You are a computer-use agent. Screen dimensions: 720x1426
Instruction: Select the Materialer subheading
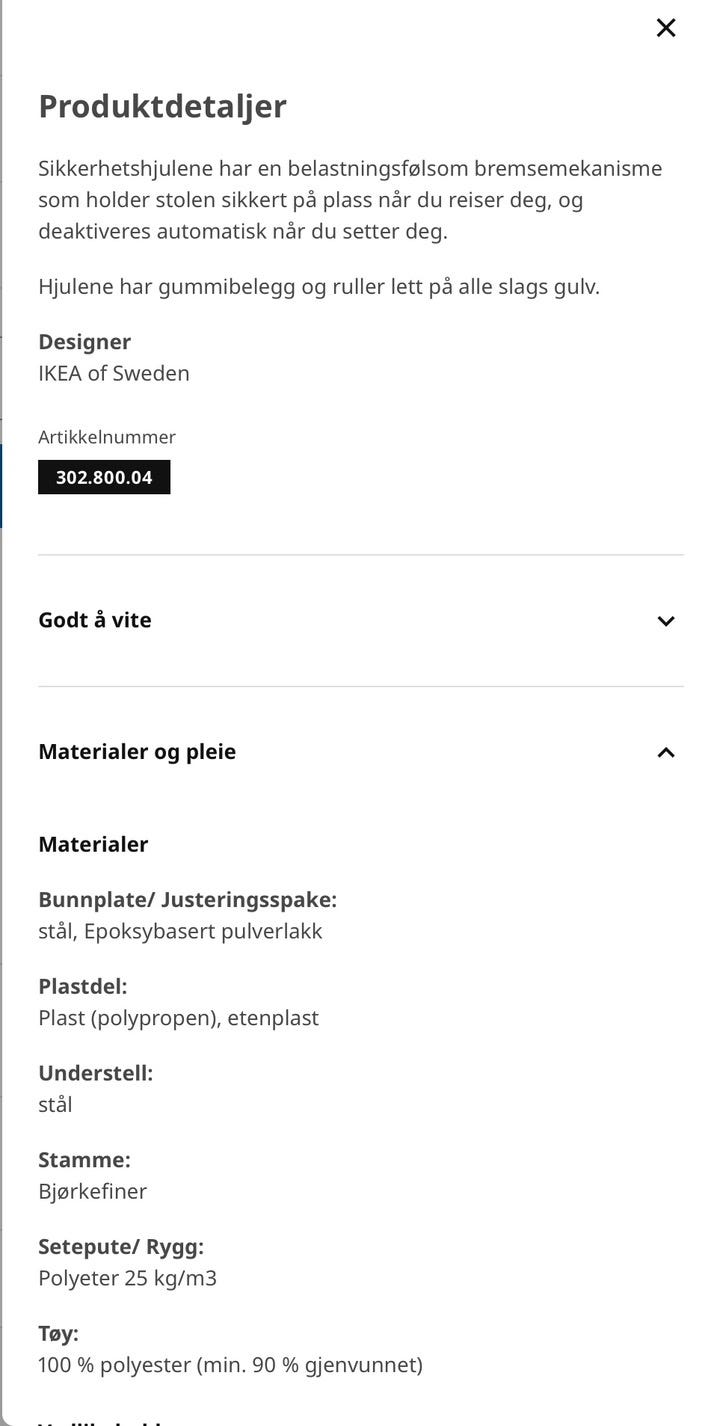(x=93, y=844)
